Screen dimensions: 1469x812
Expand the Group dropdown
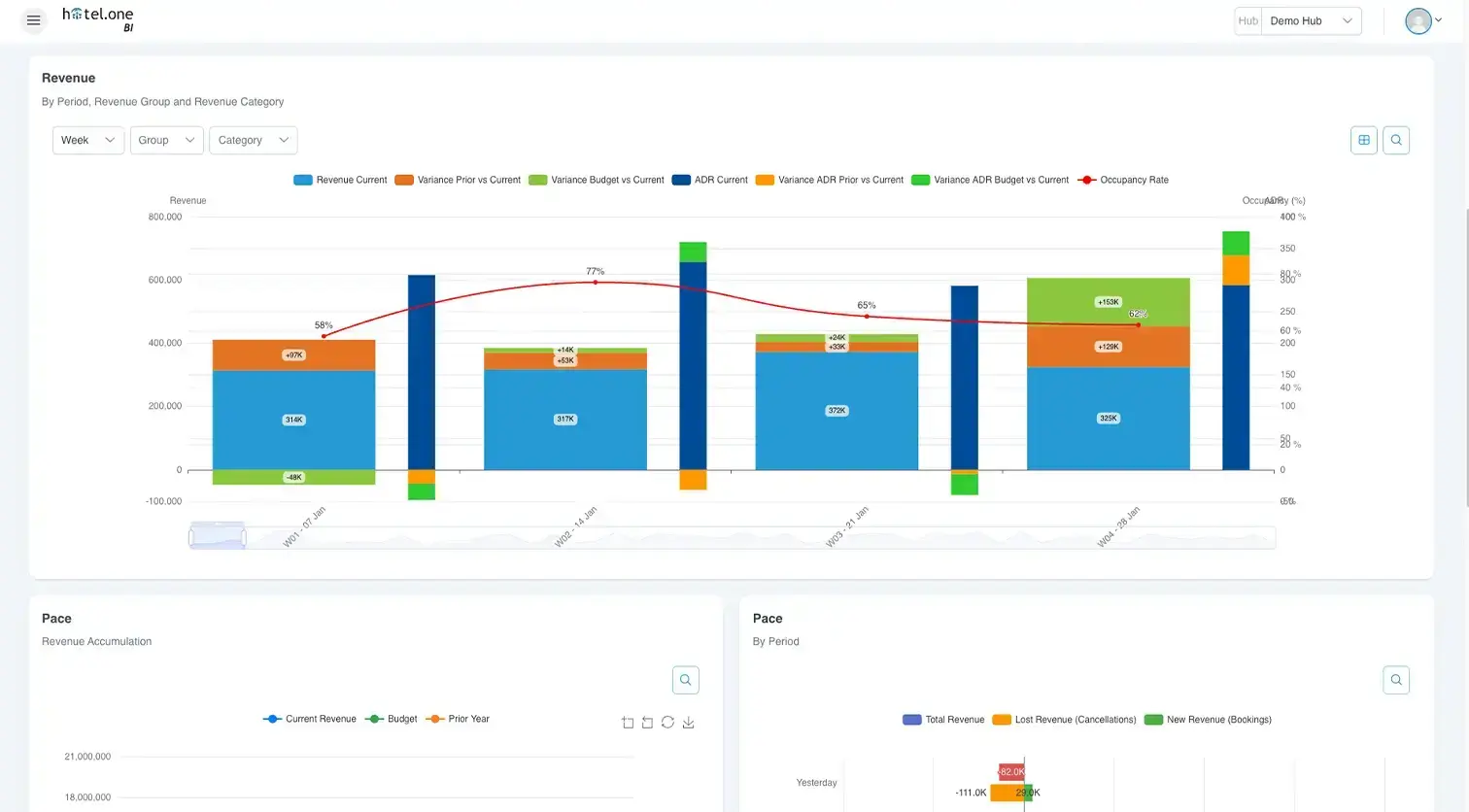click(166, 140)
